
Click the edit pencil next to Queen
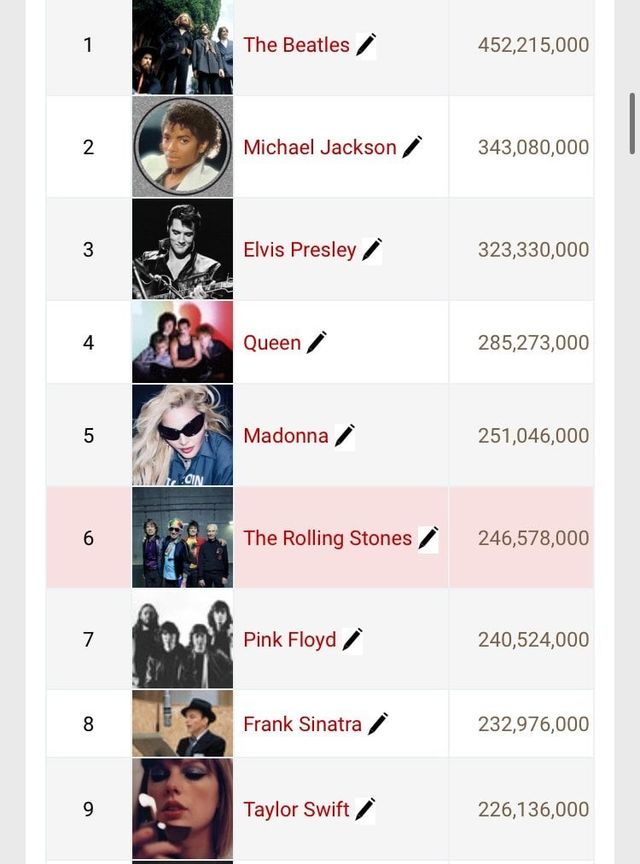click(x=316, y=343)
